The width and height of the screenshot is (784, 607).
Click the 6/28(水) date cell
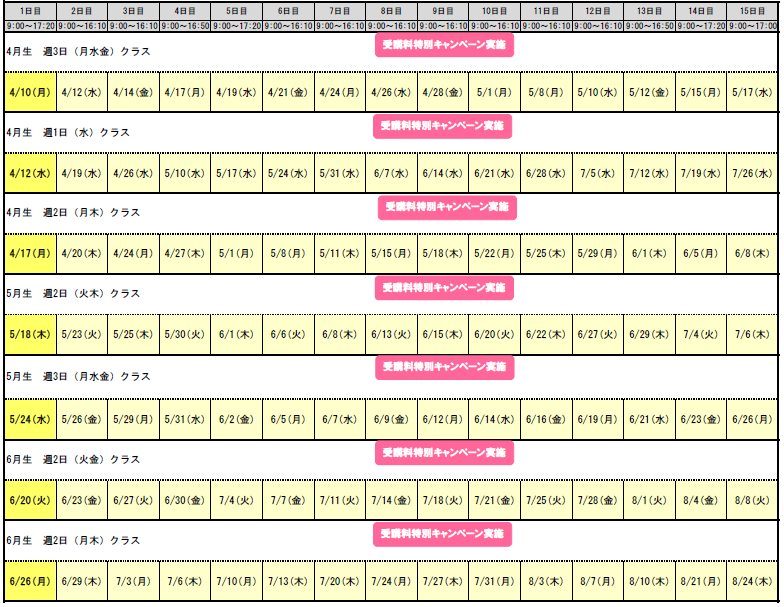[x=546, y=173]
